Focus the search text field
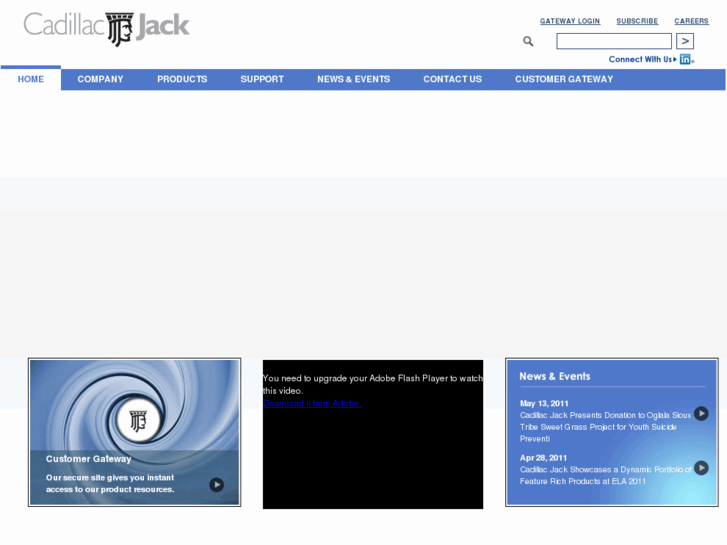727x545 pixels. pos(614,41)
